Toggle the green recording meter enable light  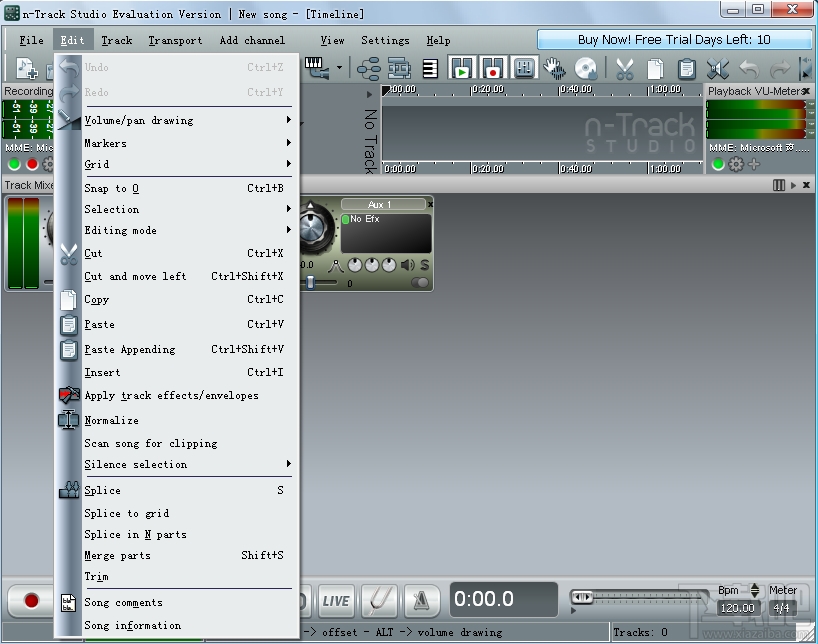[x=14, y=164]
